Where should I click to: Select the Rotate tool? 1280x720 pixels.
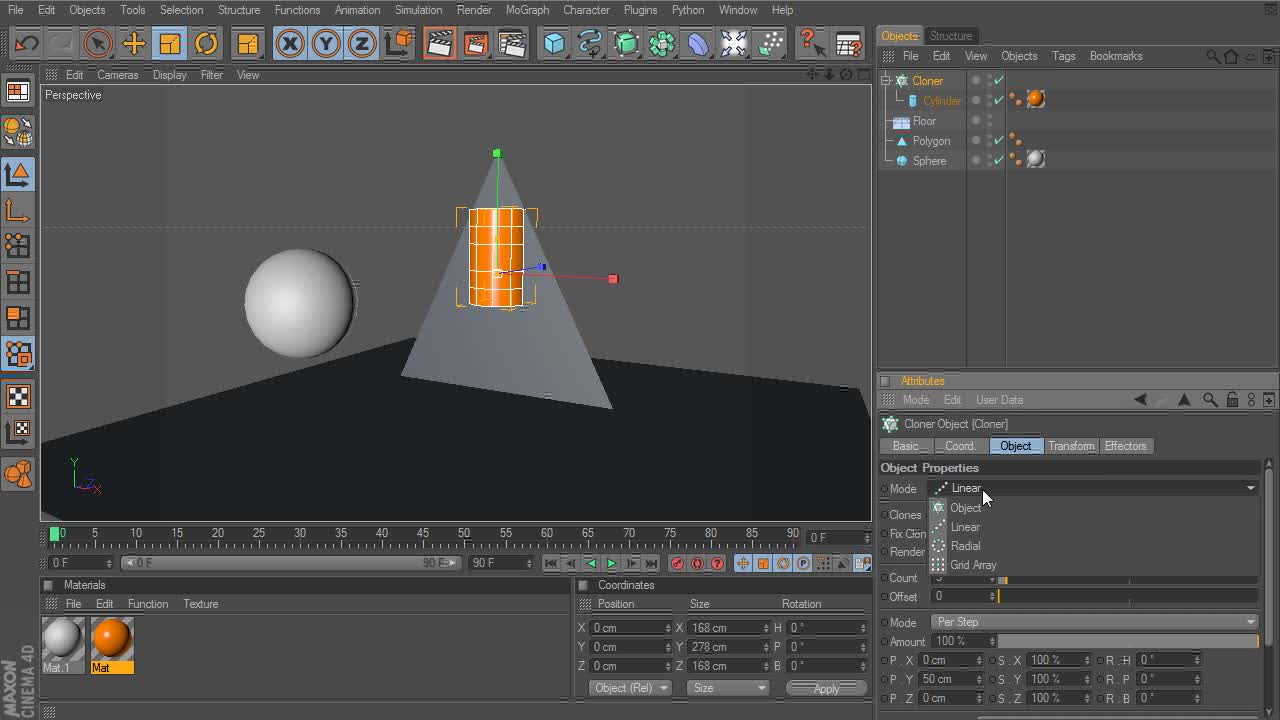click(206, 44)
